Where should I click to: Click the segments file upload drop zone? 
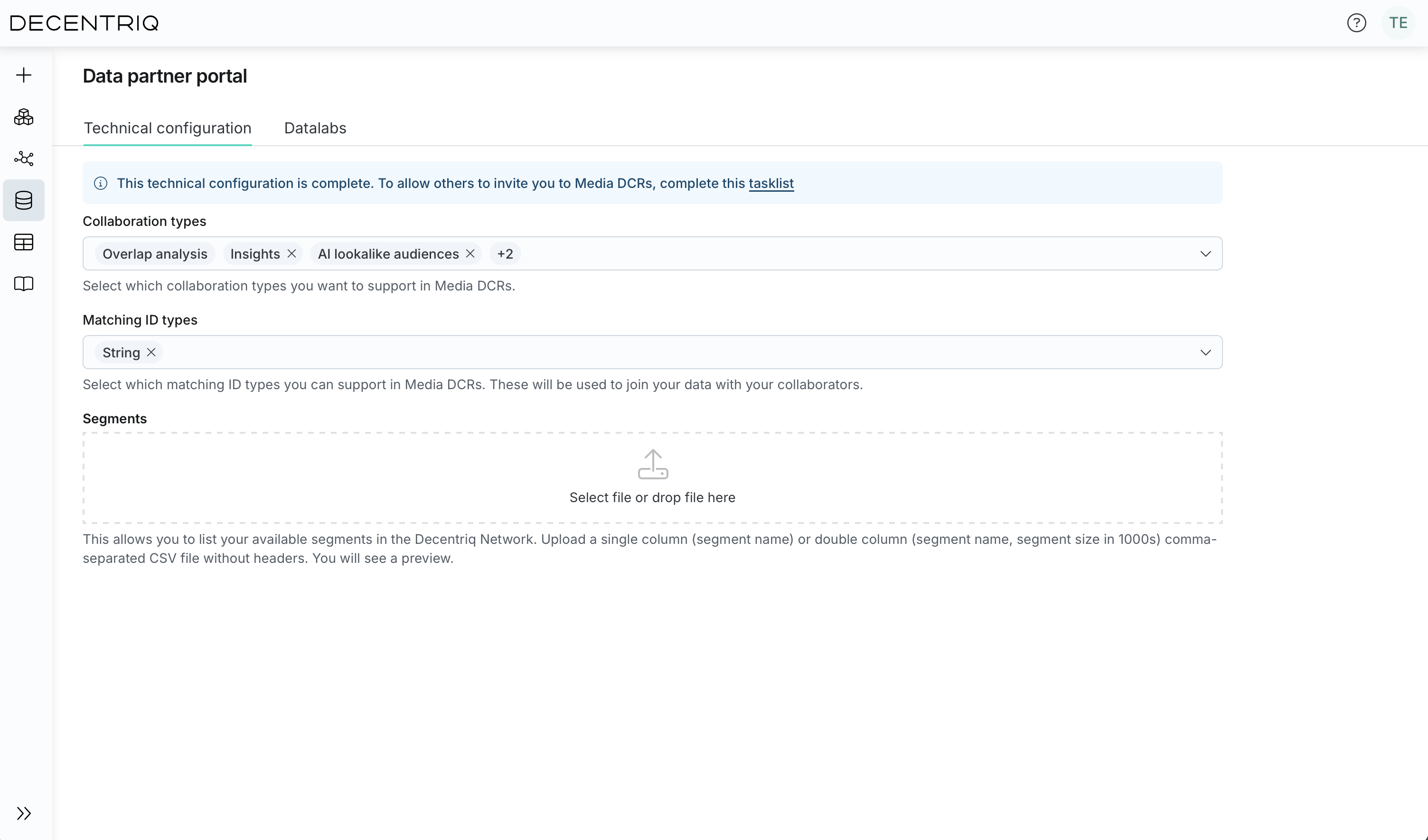[x=652, y=477]
